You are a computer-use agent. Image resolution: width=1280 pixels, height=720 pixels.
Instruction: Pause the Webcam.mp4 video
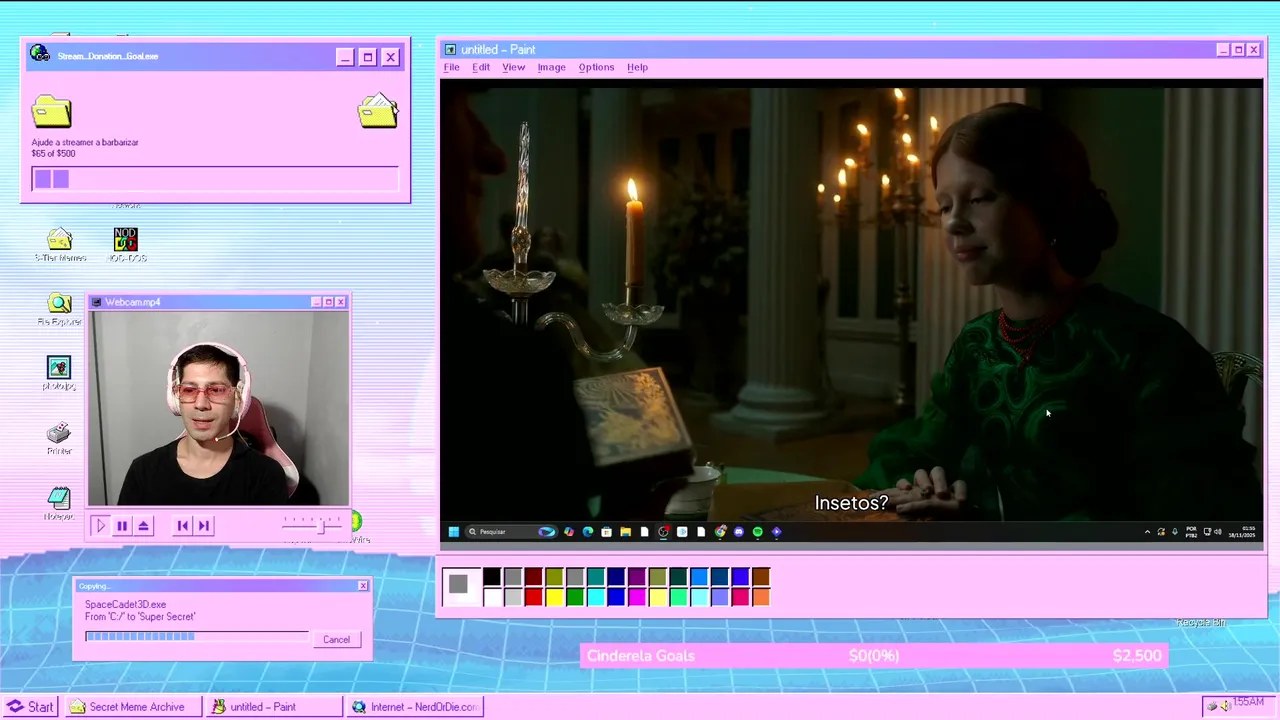(122, 525)
